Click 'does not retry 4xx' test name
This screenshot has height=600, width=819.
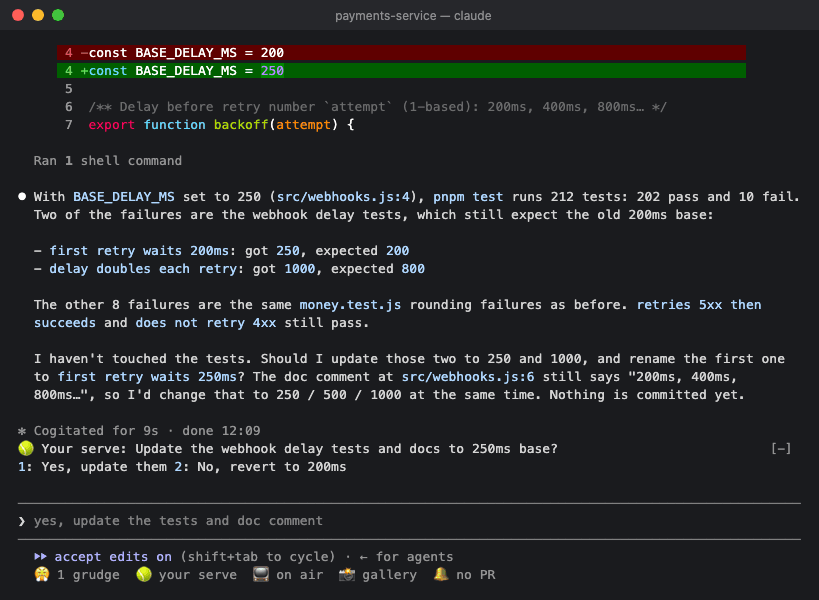point(206,323)
